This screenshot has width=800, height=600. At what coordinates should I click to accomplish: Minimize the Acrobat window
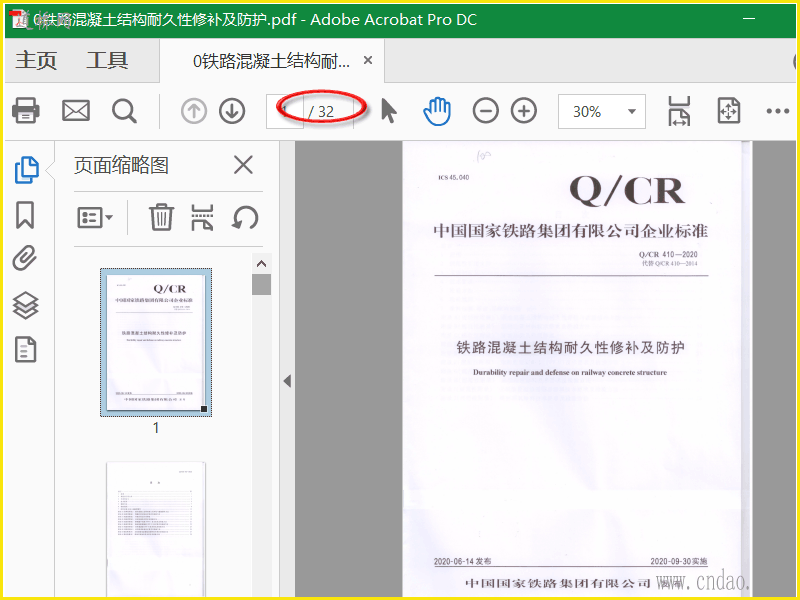[748, 19]
